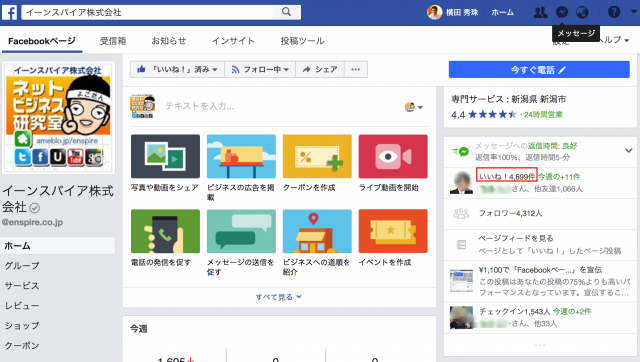Click the ライブ動画を開始 tile icon

[x=393, y=156]
